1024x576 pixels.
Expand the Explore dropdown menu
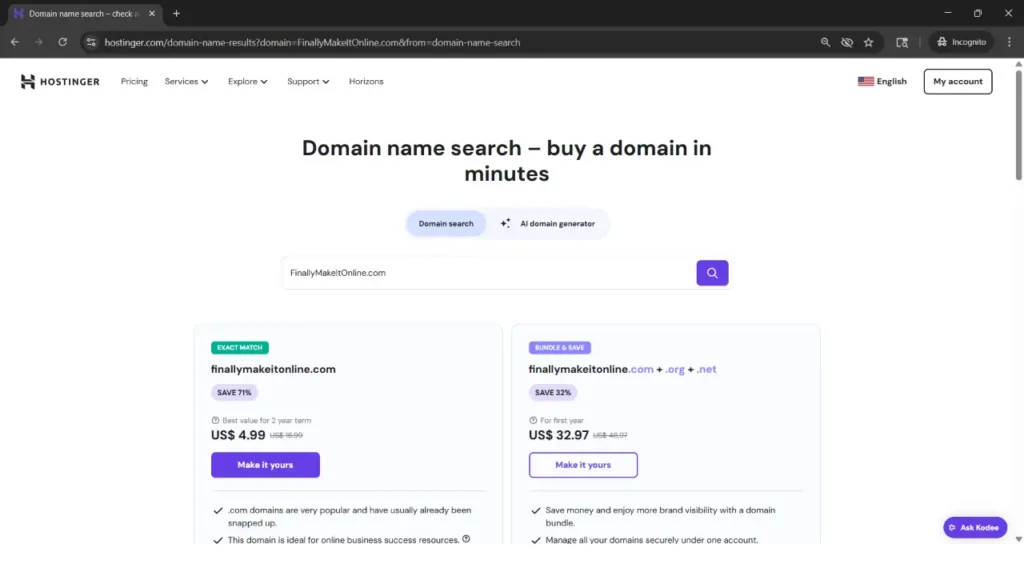coord(247,82)
